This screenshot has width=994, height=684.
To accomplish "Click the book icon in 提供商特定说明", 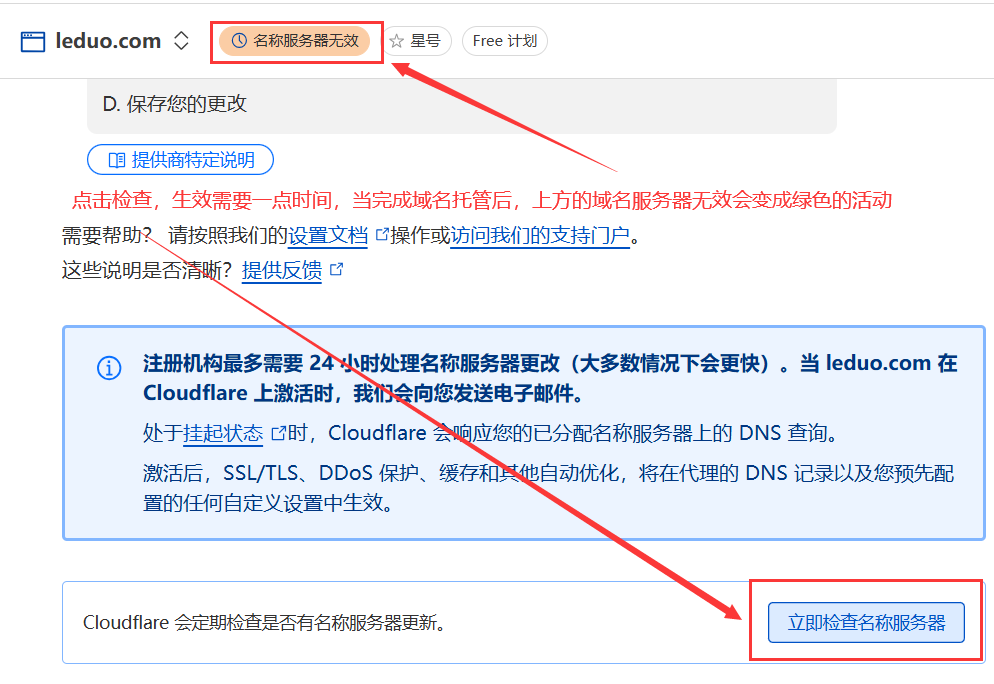I will click(x=117, y=160).
